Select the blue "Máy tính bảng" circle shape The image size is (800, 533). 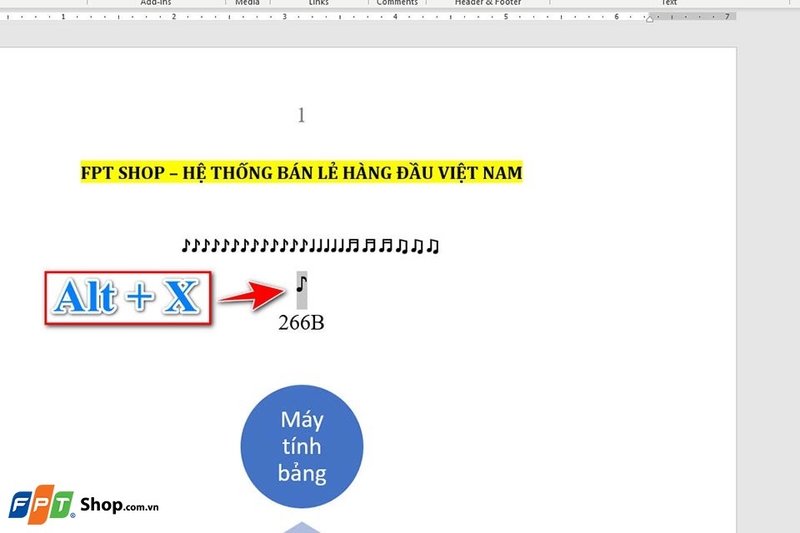coord(302,446)
